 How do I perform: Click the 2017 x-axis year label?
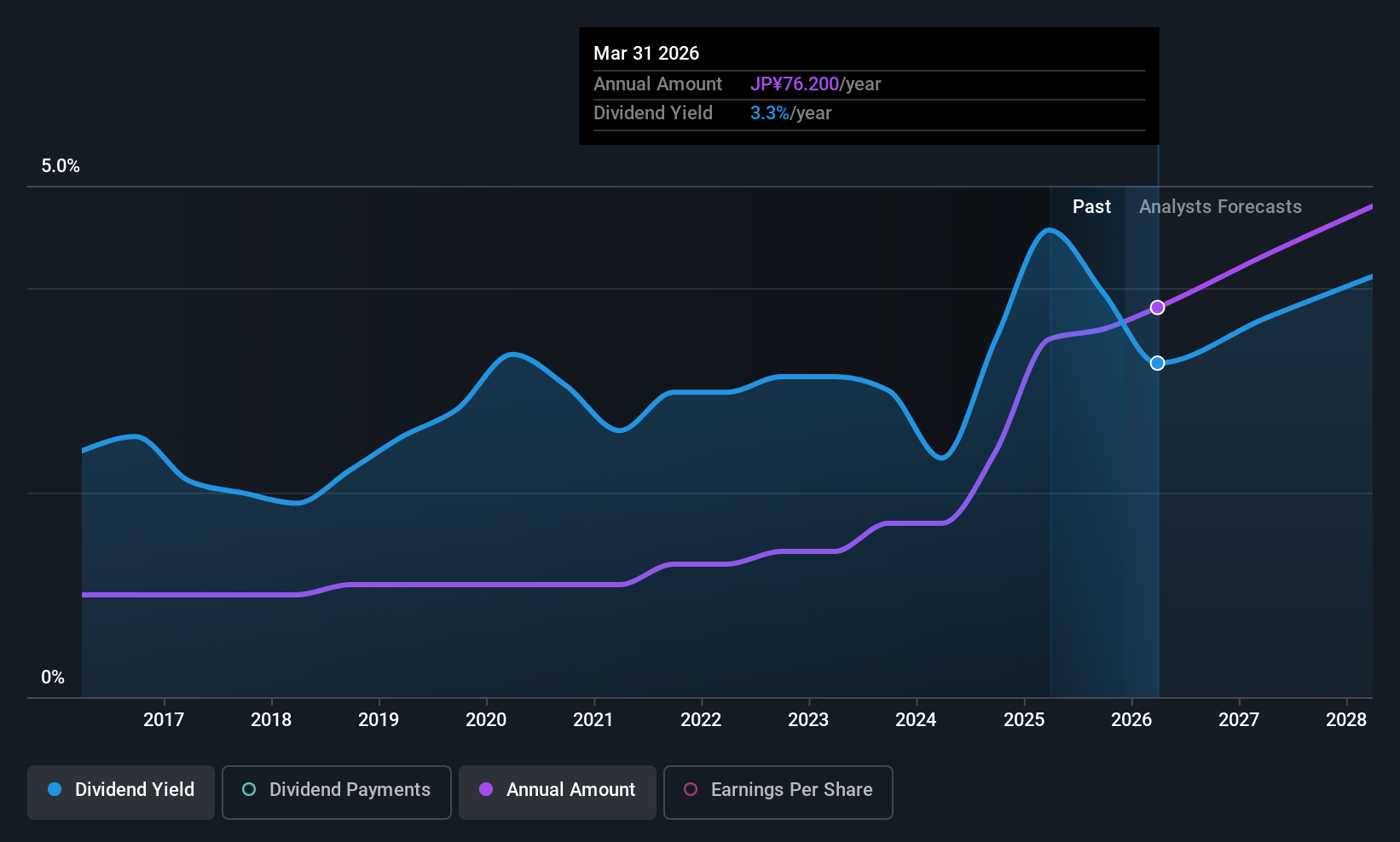[x=164, y=720]
